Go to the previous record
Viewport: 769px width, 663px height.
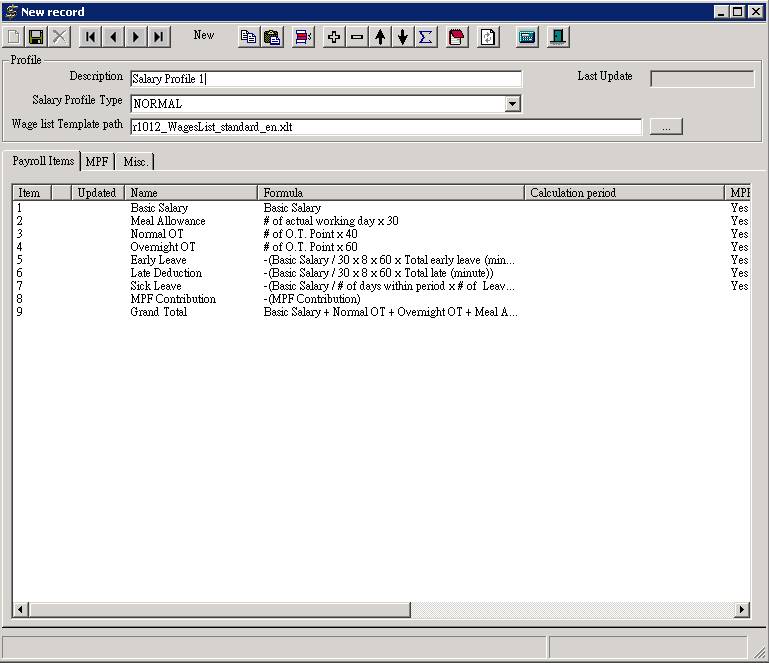pos(113,37)
